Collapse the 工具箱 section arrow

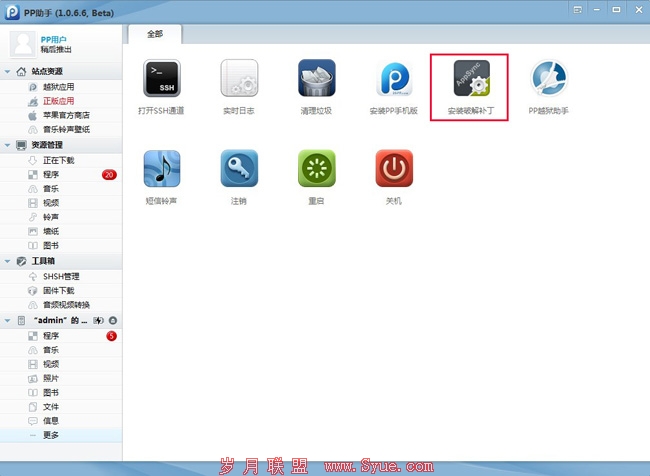point(7,261)
